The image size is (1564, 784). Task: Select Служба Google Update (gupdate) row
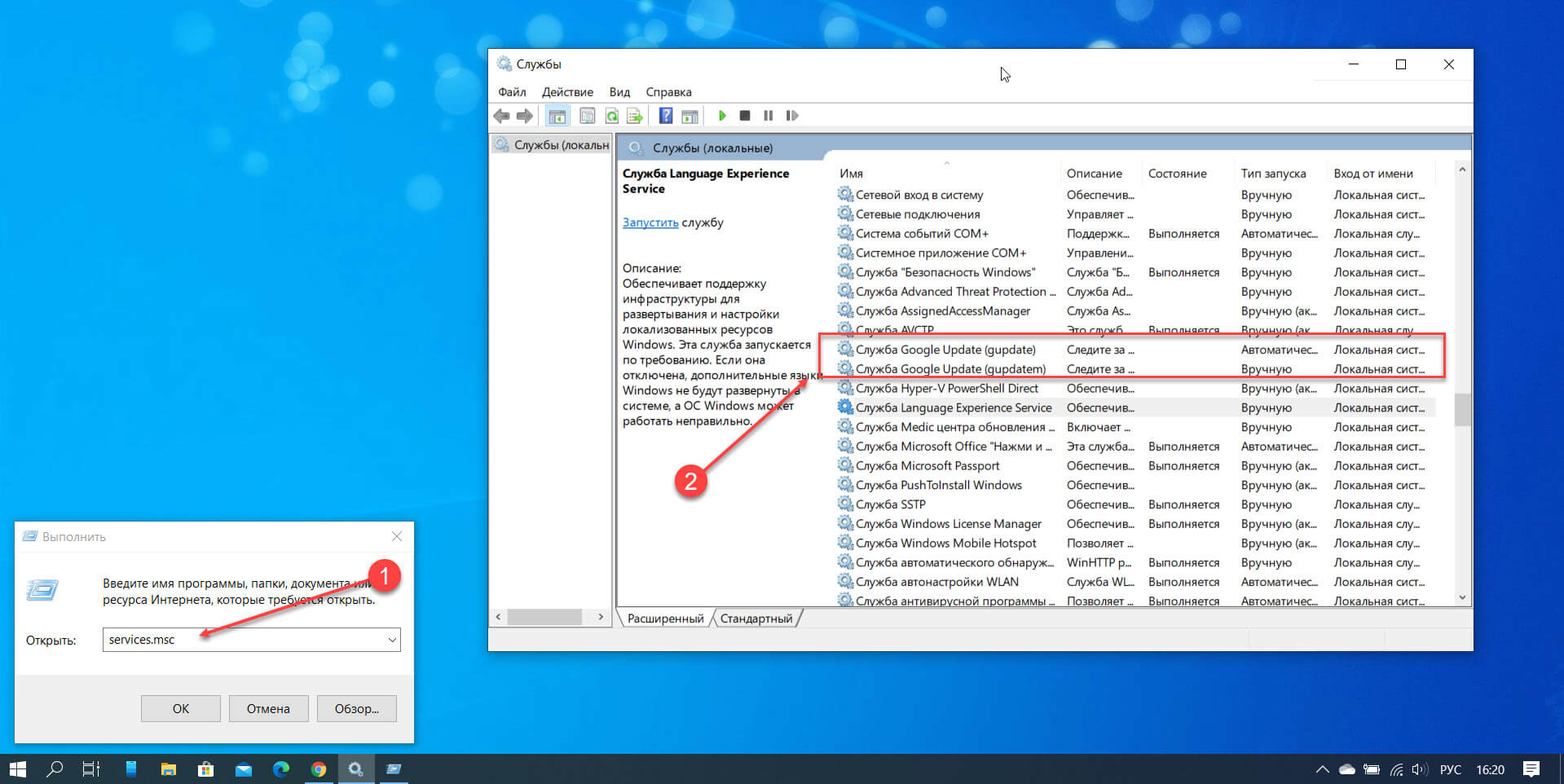(1135, 350)
